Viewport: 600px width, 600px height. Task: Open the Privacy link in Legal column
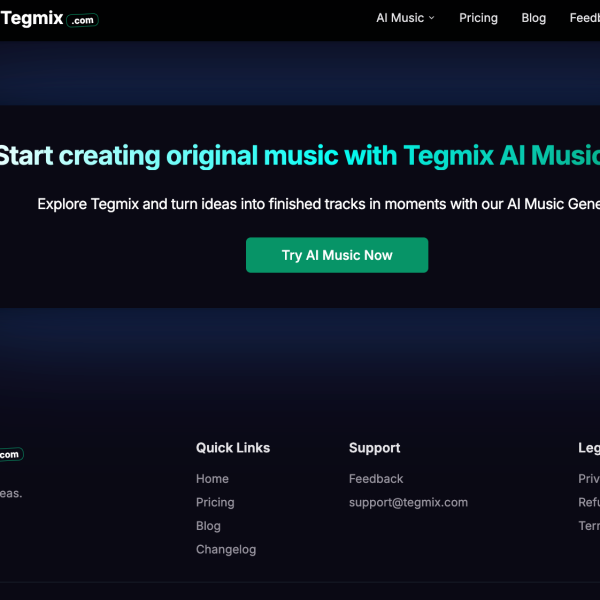click(589, 479)
